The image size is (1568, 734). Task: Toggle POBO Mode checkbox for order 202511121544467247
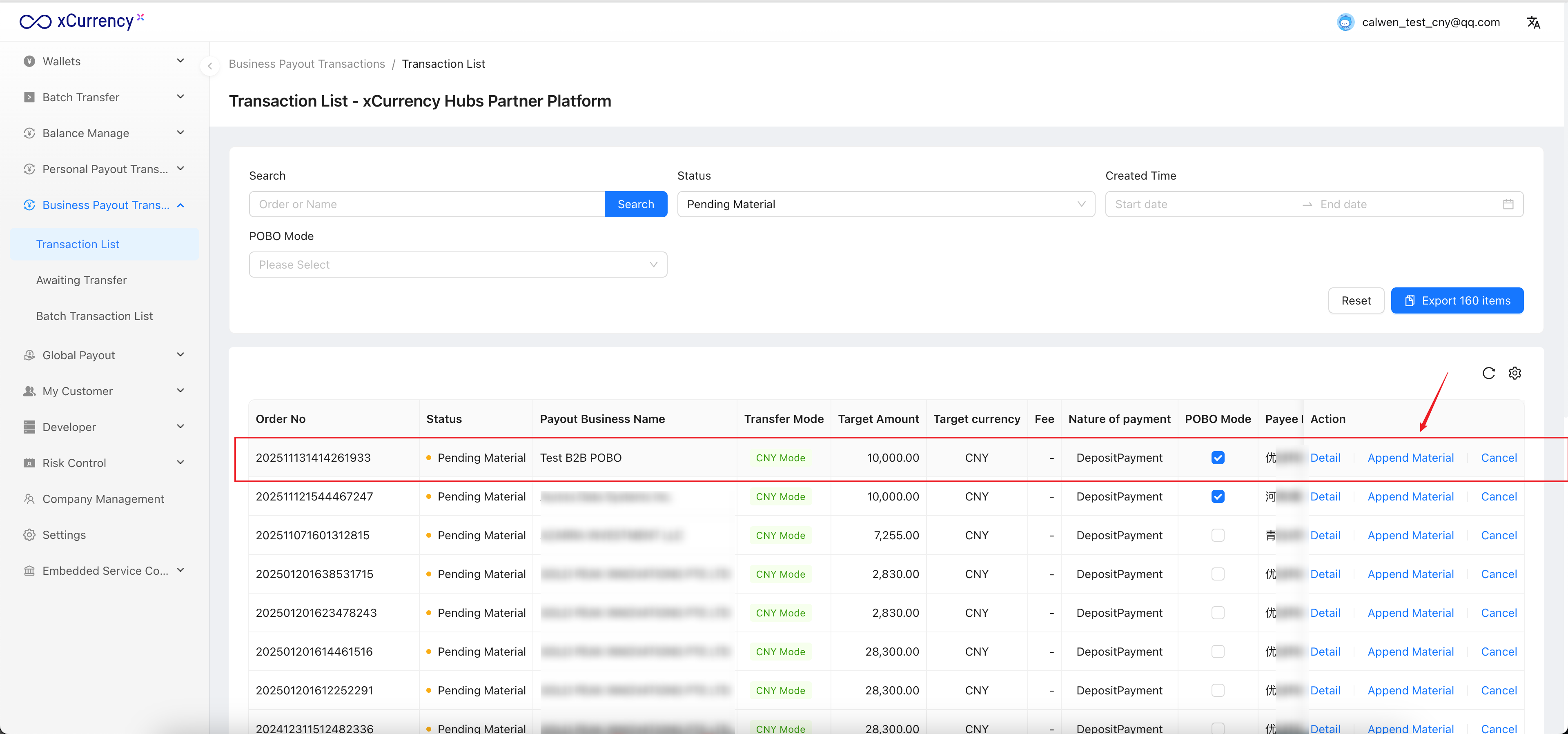click(1217, 497)
